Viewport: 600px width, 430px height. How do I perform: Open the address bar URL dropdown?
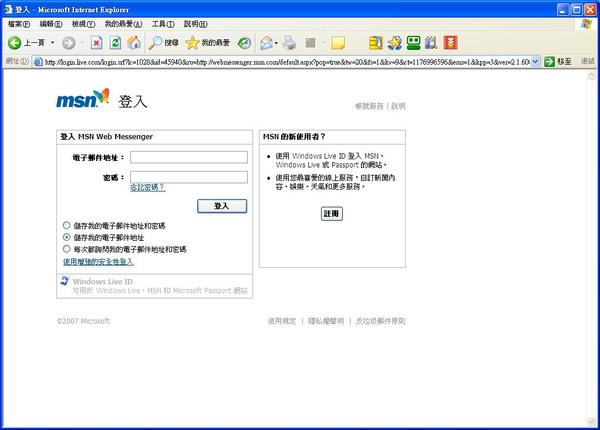point(535,62)
